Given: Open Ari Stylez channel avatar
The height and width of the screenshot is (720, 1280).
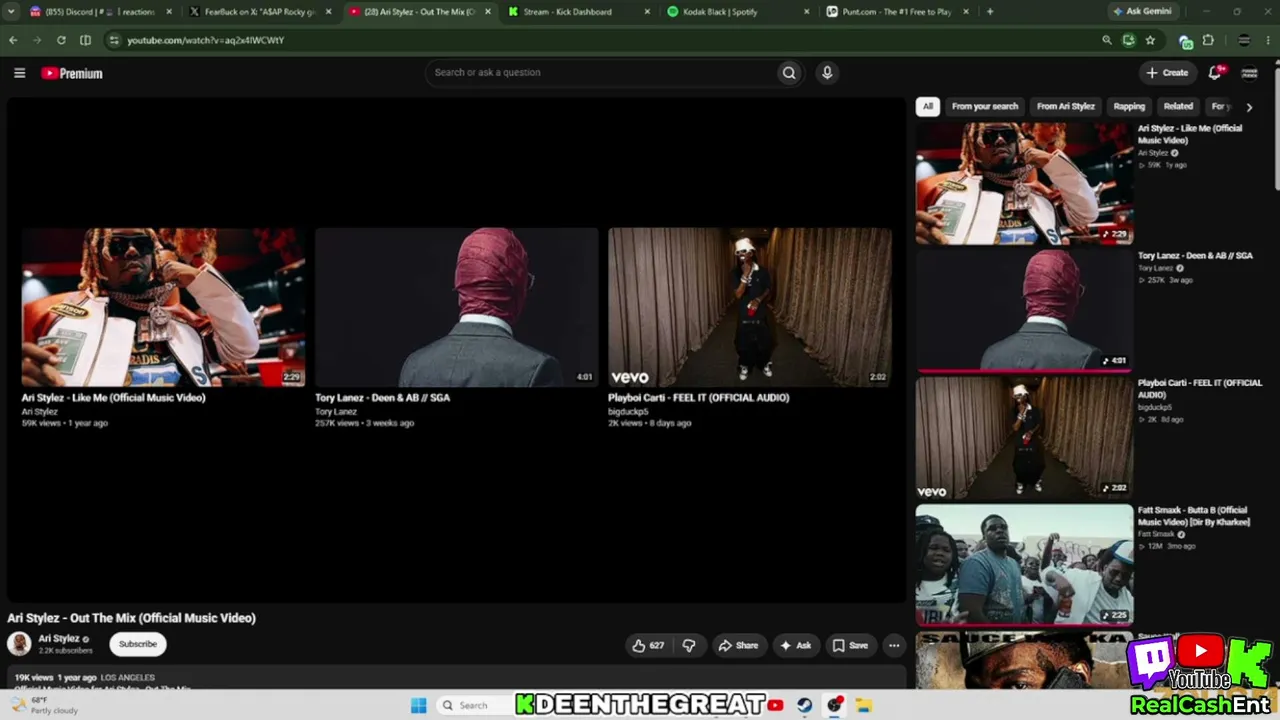Looking at the screenshot, I should [19, 643].
